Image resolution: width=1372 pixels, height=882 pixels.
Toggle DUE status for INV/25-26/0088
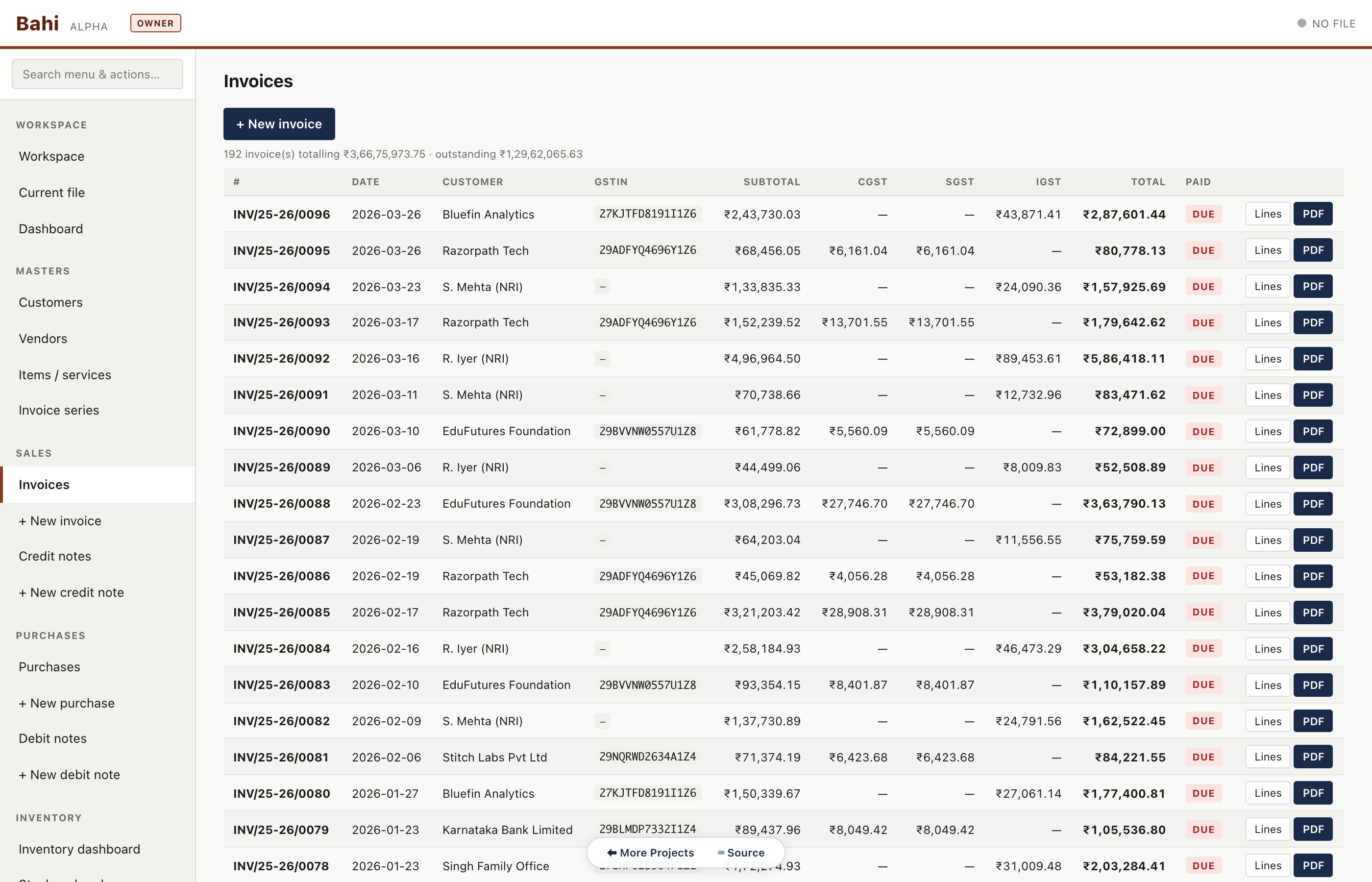(1203, 503)
